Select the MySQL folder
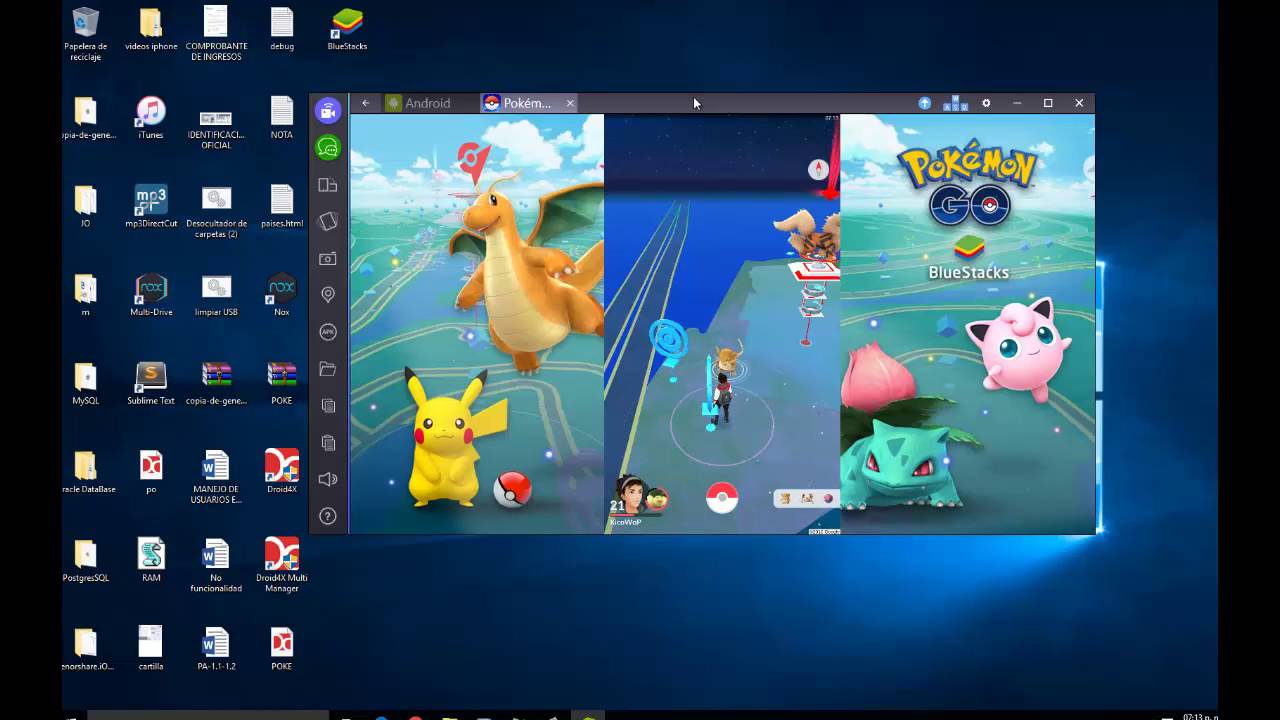Viewport: 1280px width, 720px height. coord(86,383)
